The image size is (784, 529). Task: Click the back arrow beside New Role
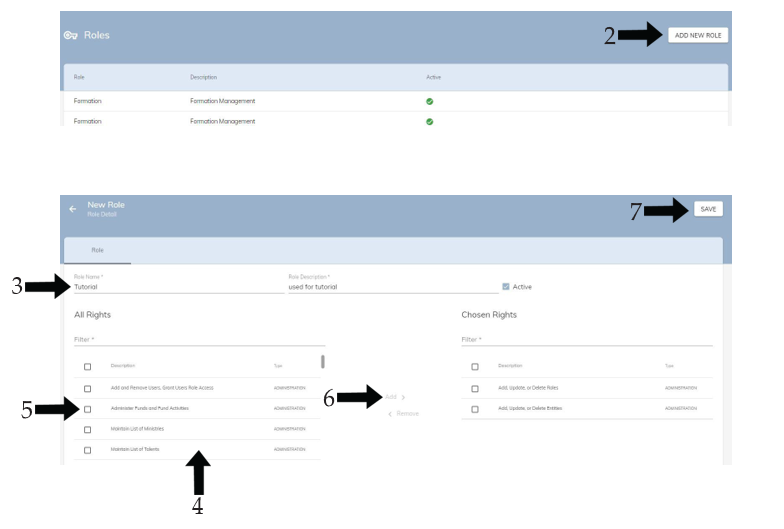point(70,208)
